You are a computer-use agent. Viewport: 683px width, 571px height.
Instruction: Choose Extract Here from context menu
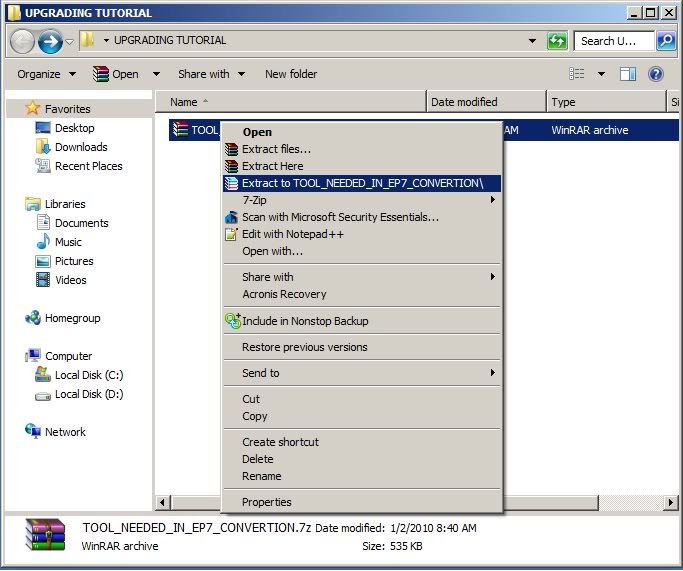coord(272,166)
